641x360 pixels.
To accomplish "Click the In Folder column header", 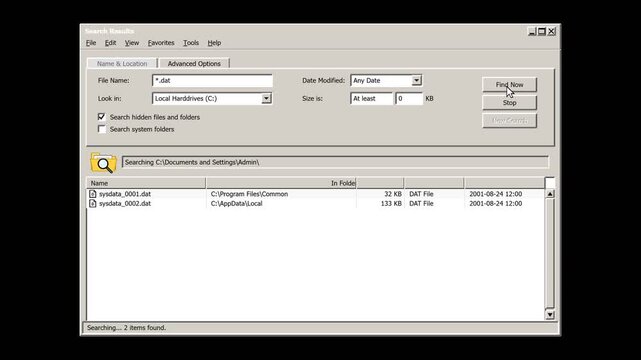I will (x=281, y=183).
